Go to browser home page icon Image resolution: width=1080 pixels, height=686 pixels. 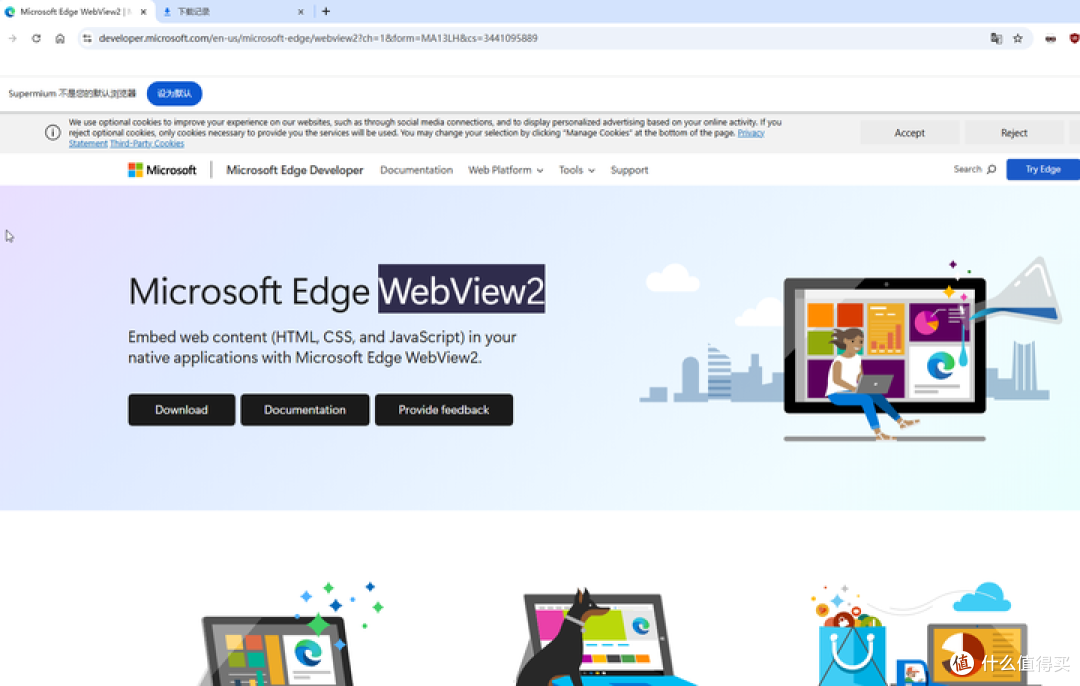tap(60, 39)
